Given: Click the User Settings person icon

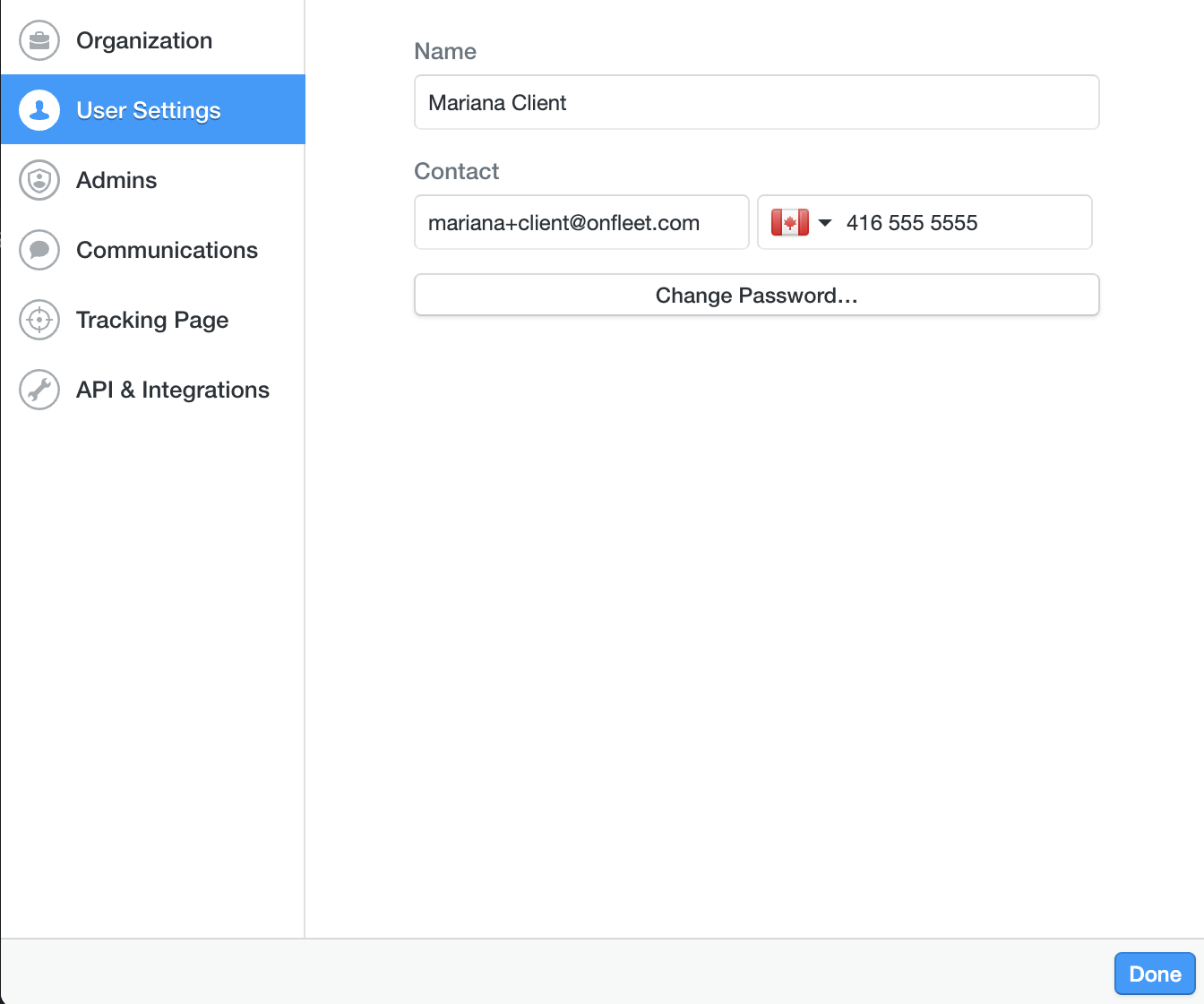Looking at the screenshot, I should pos(39,110).
